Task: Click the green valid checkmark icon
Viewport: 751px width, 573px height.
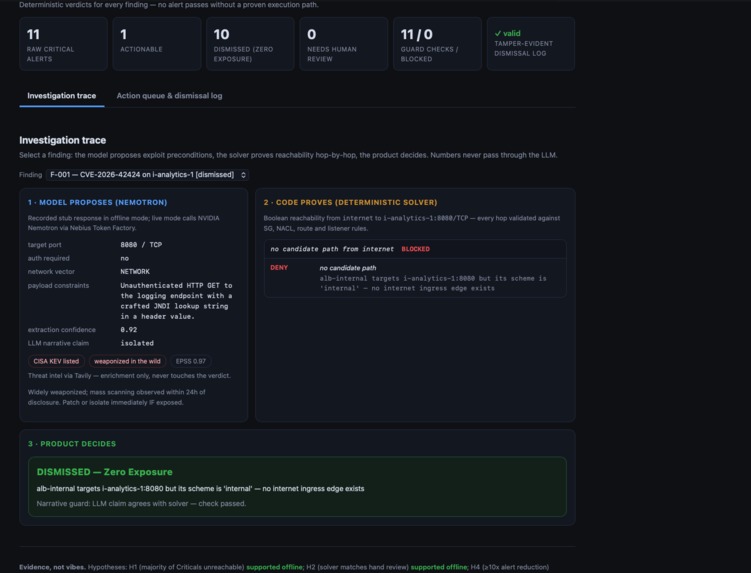Action: tap(498, 33)
